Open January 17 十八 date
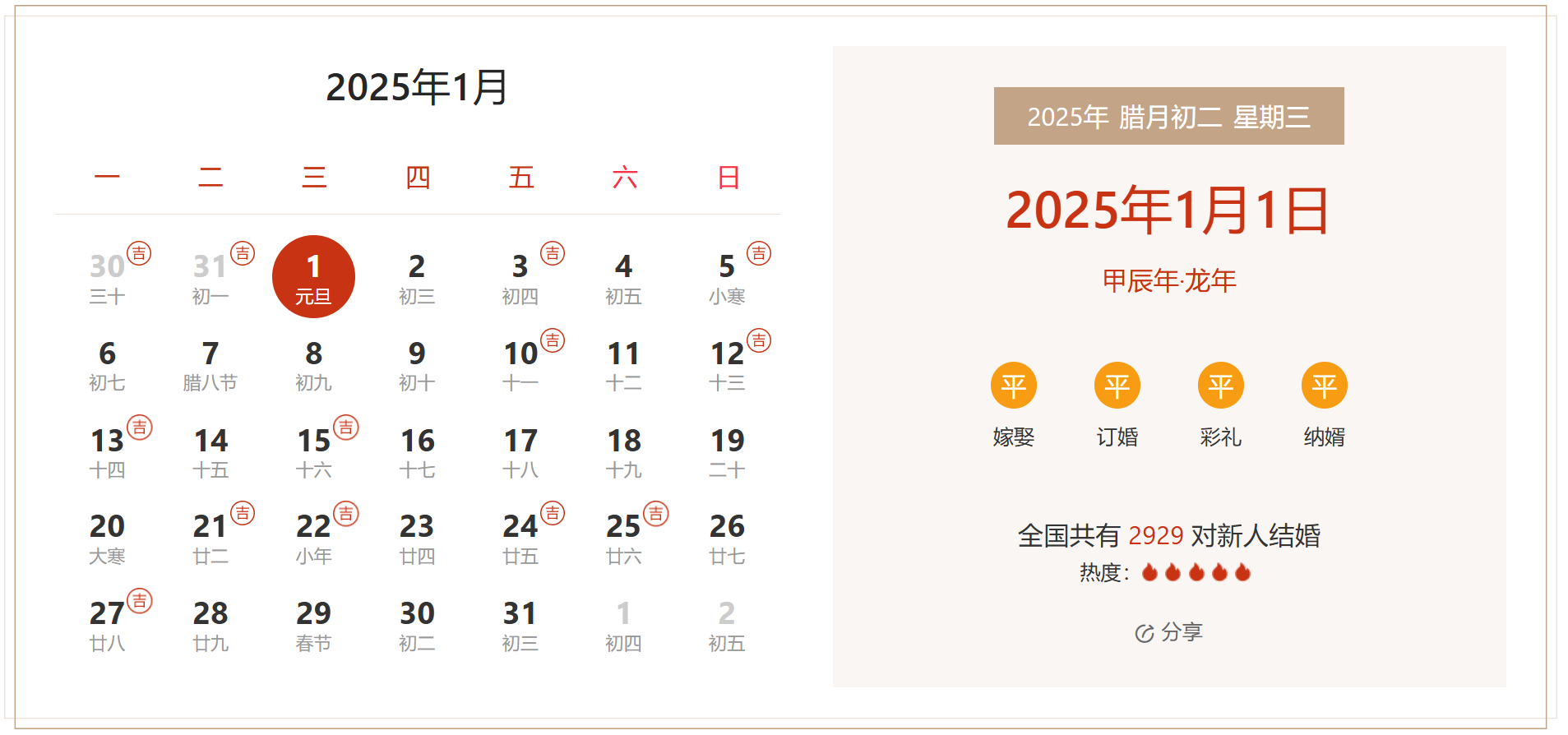 [520, 453]
